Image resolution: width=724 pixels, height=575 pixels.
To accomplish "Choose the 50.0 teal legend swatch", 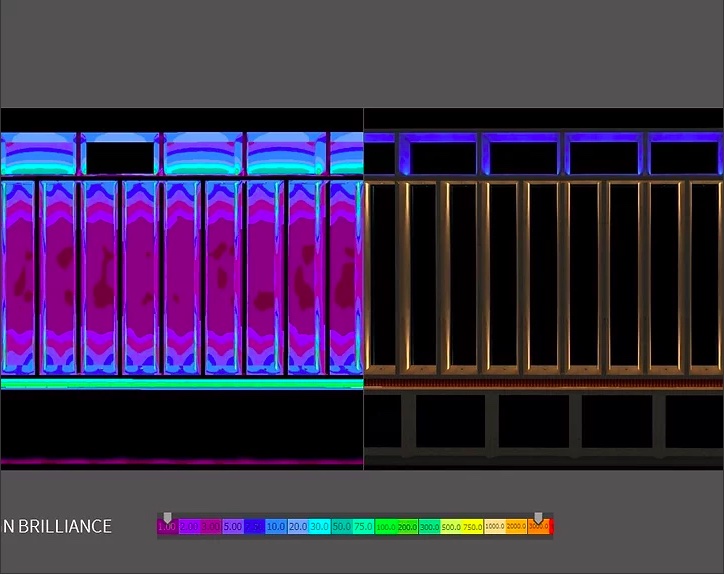I will coord(342,527).
